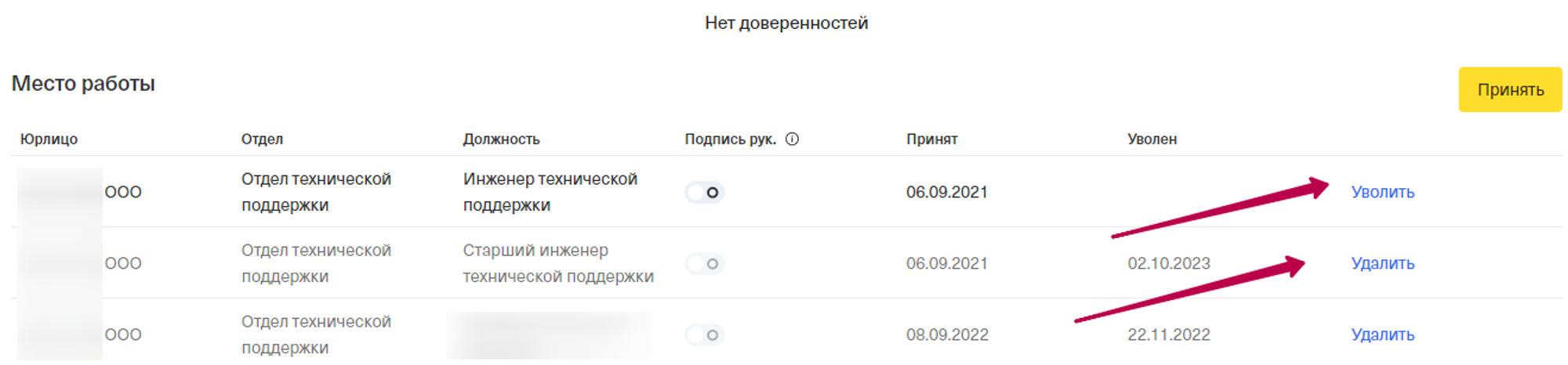
Task: Click the Должность column header
Action: 501,139
